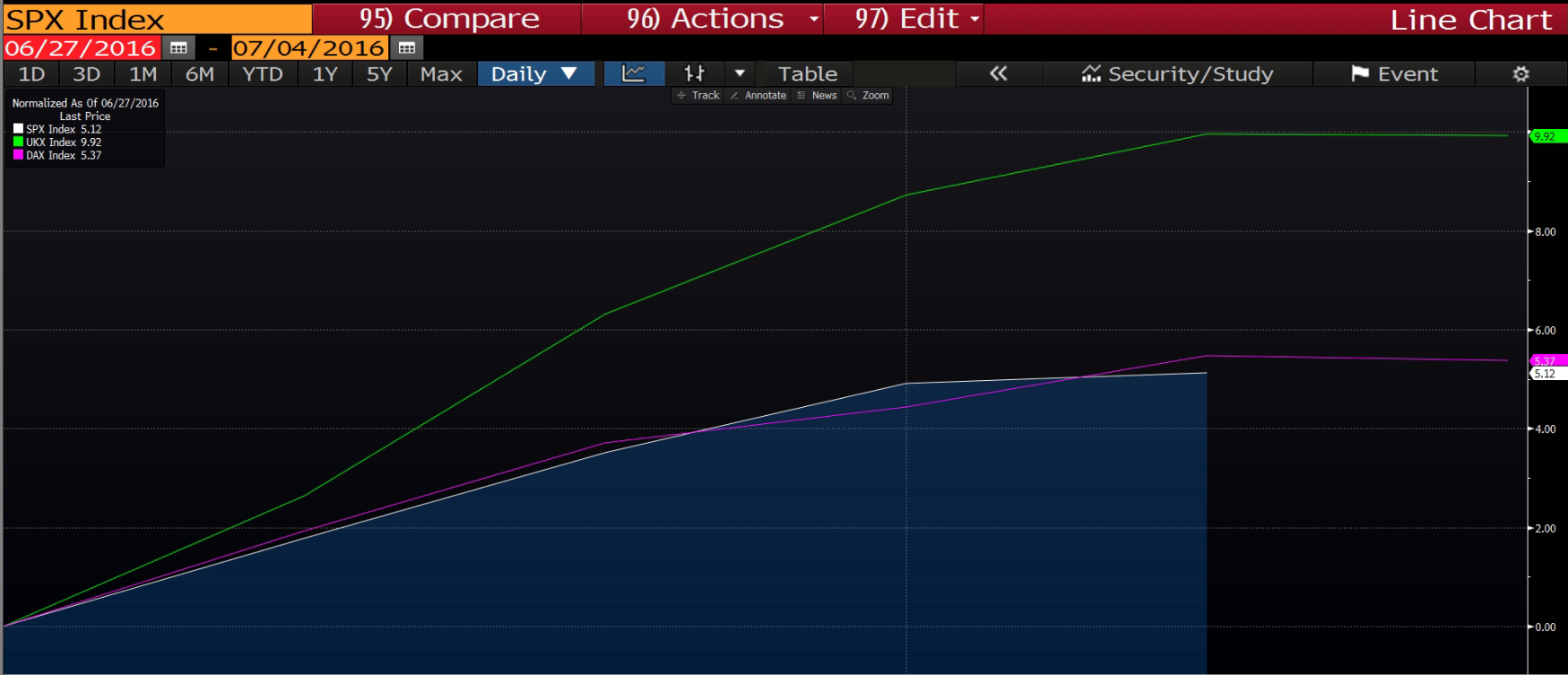
Task: Click the 95) Compare button
Action: click(x=448, y=19)
